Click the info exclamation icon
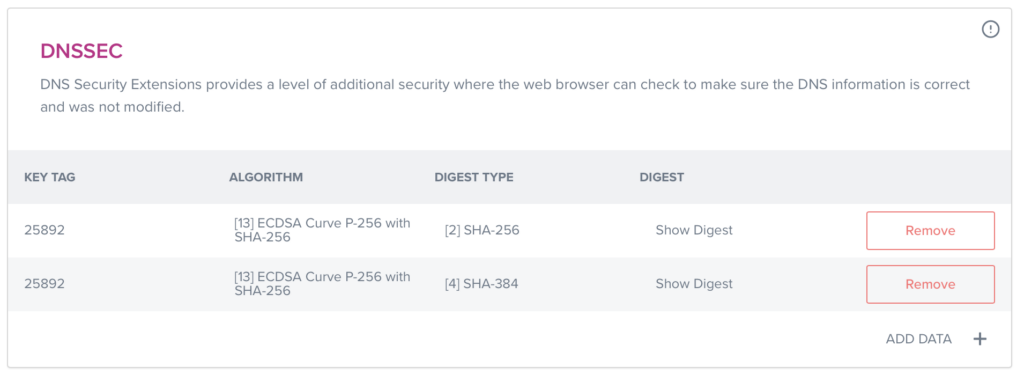The image size is (1024, 382). [991, 29]
